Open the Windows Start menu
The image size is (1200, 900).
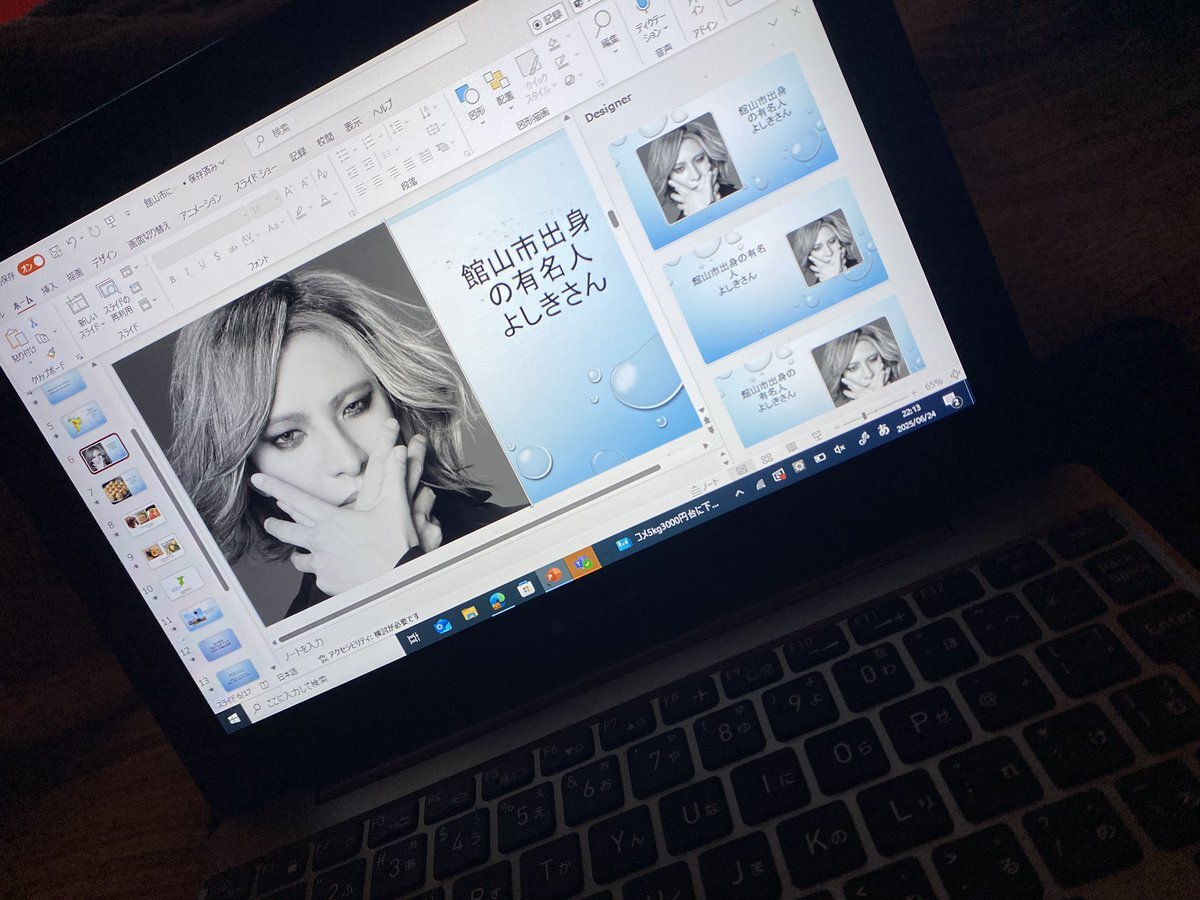(x=234, y=718)
